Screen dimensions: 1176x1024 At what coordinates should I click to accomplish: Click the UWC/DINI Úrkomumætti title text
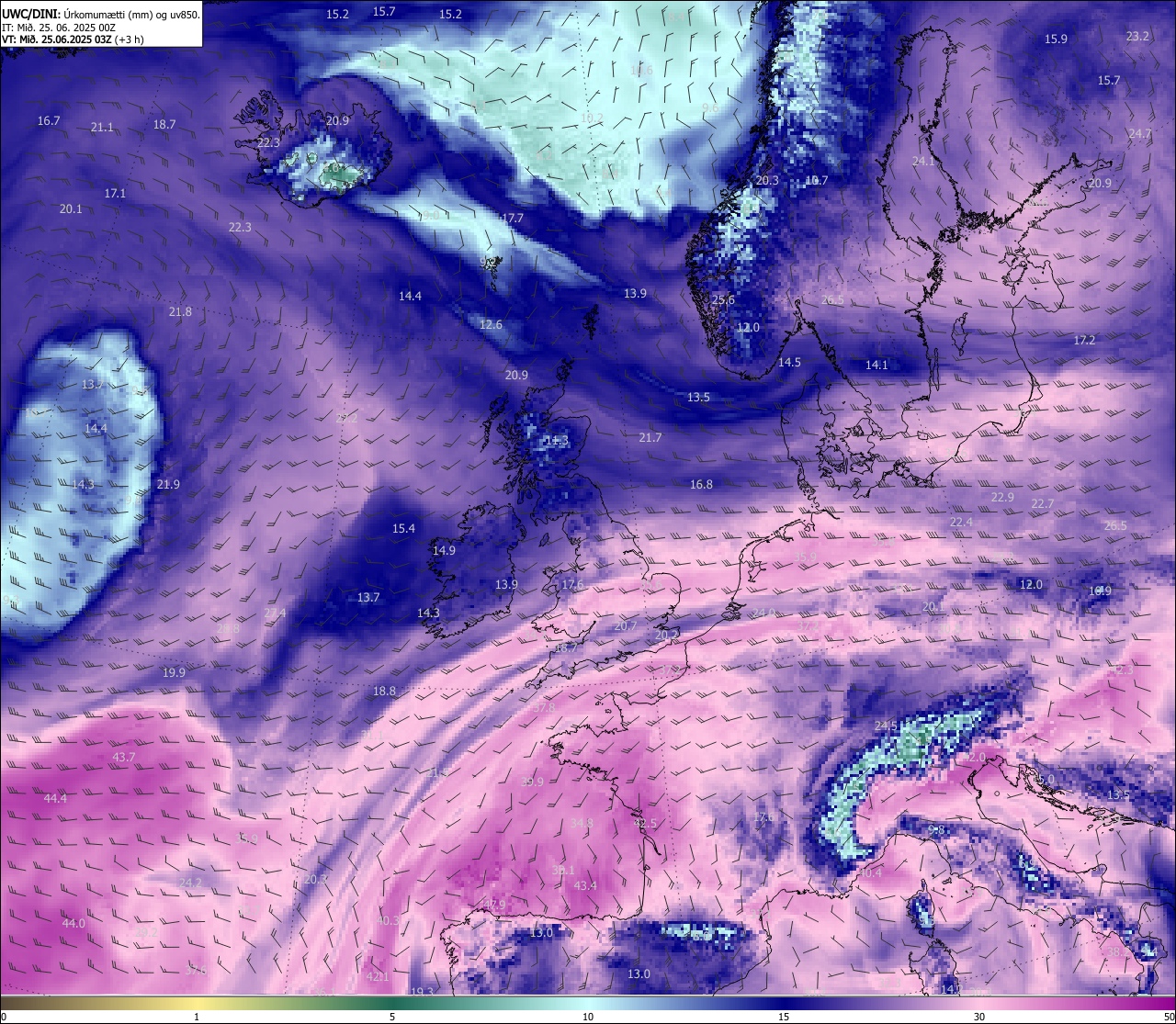(x=101, y=15)
